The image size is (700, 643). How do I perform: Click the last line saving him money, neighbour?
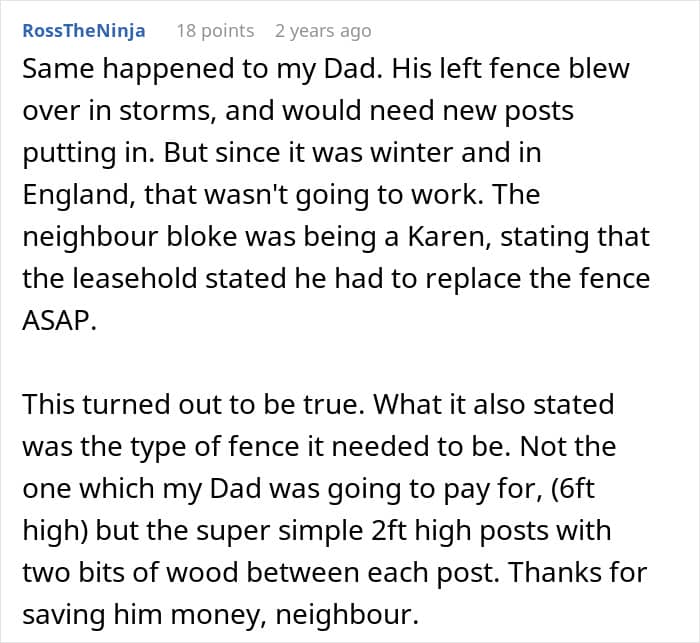click(221, 615)
